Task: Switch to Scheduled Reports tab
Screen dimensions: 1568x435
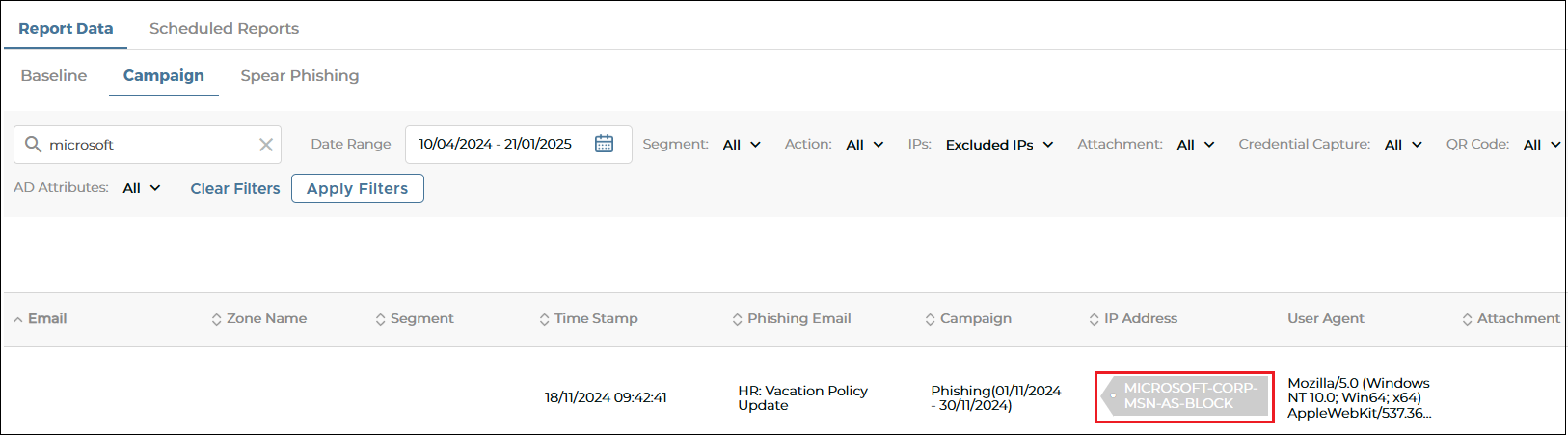Action: pos(224,29)
